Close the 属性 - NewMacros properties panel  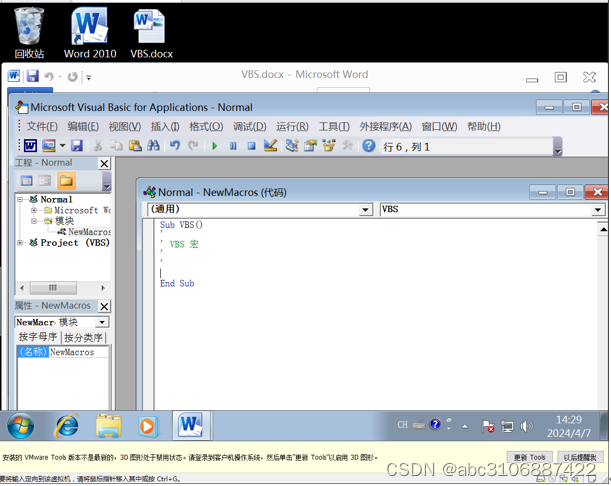tap(104, 307)
